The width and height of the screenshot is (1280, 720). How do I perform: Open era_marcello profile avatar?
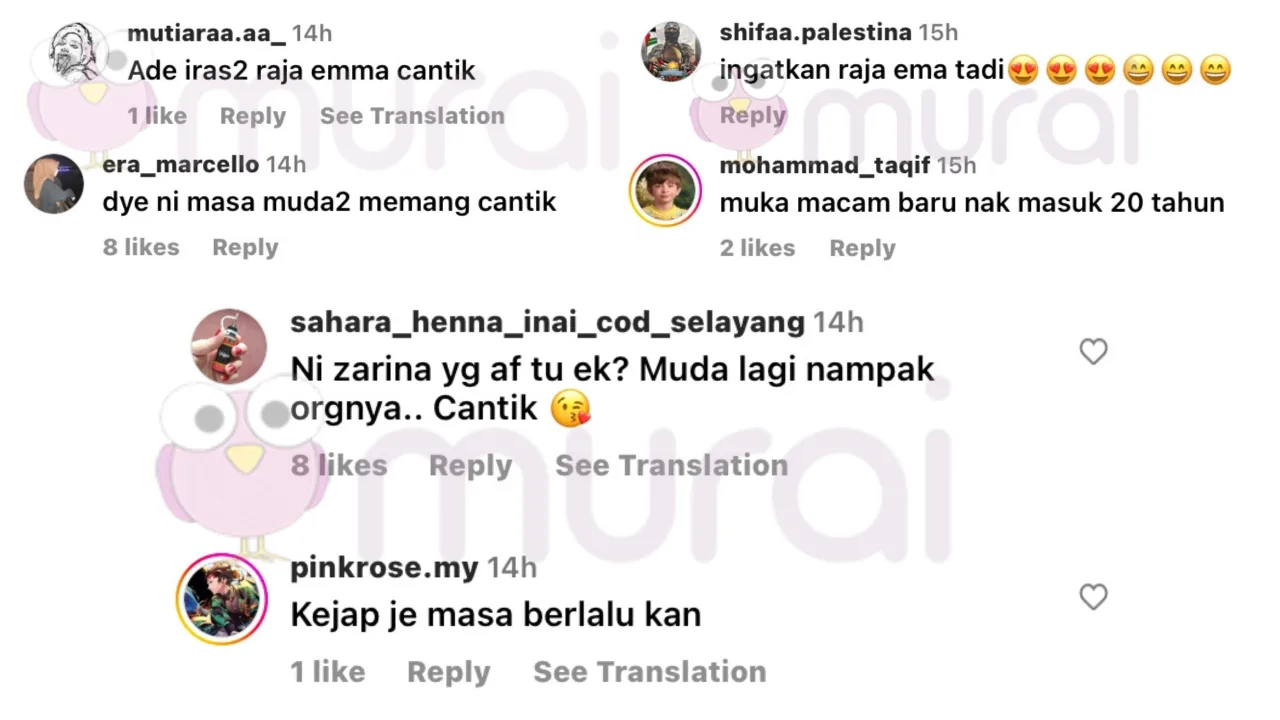click(x=53, y=184)
